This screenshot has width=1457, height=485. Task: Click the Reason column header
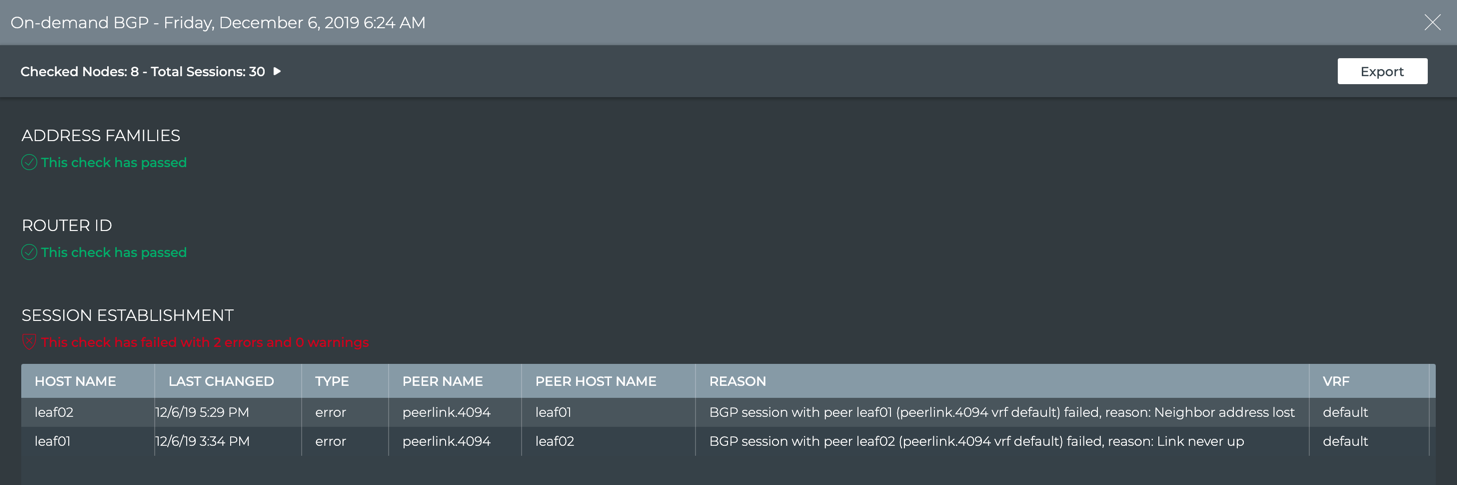tap(737, 381)
